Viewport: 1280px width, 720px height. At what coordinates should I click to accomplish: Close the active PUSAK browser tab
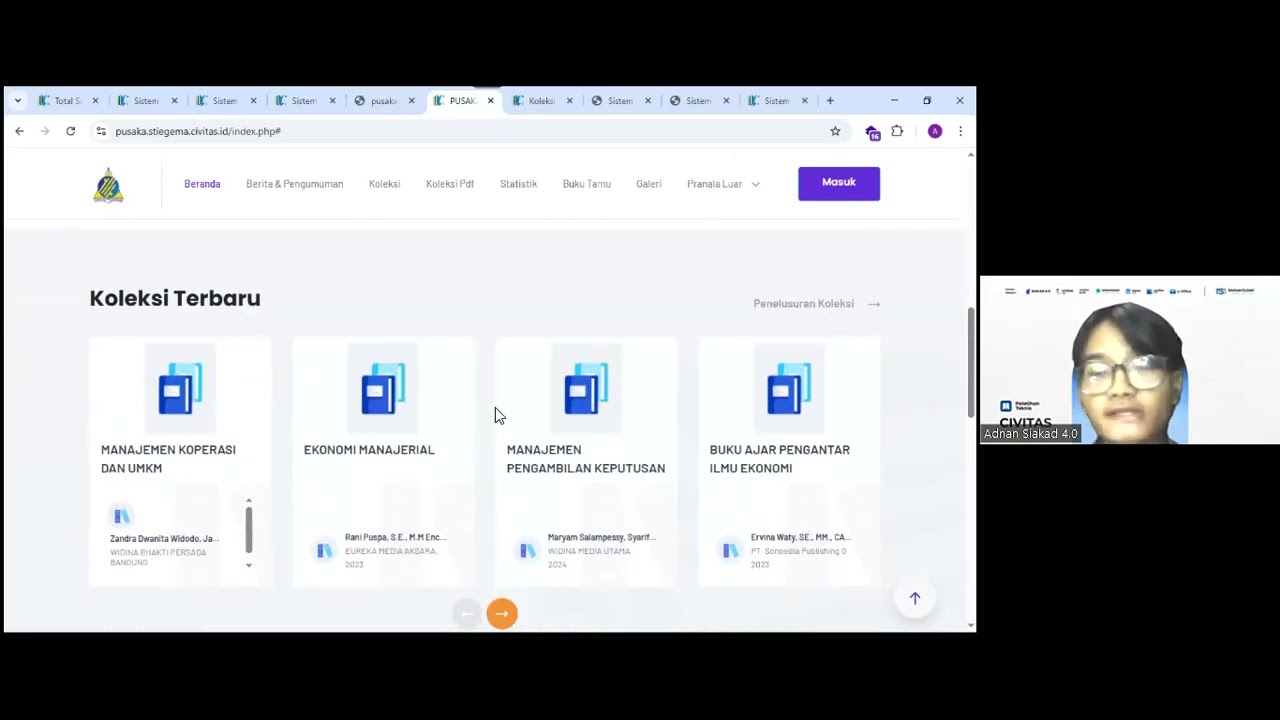[490, 100]
